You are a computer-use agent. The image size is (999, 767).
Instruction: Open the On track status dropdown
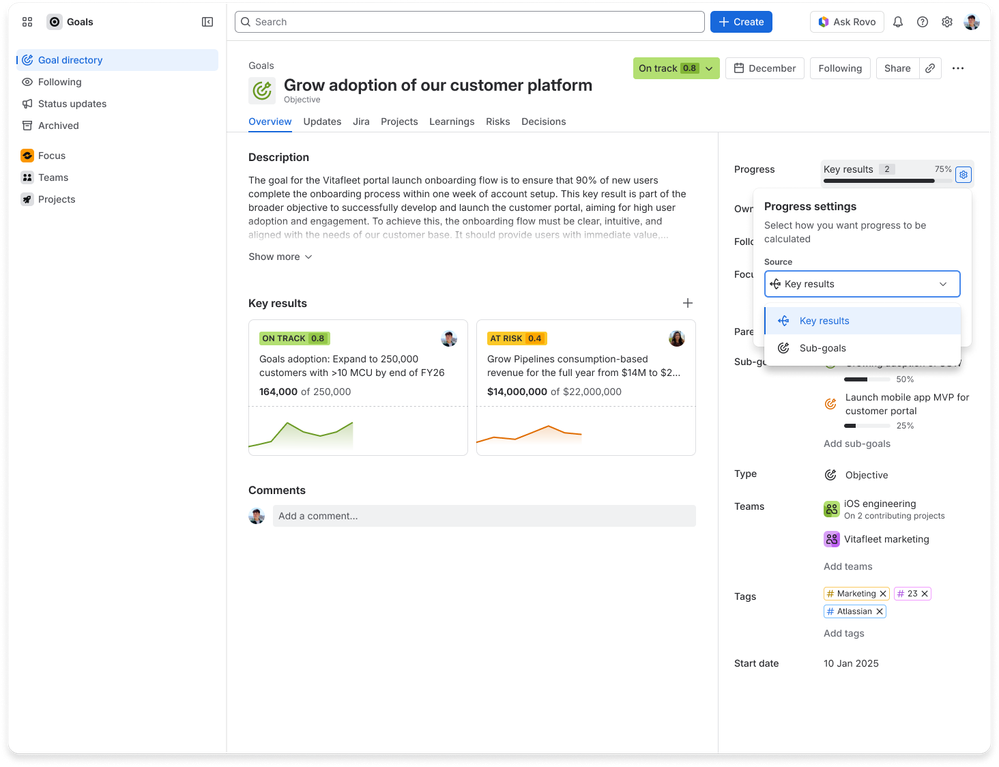(x=676, y=68)
